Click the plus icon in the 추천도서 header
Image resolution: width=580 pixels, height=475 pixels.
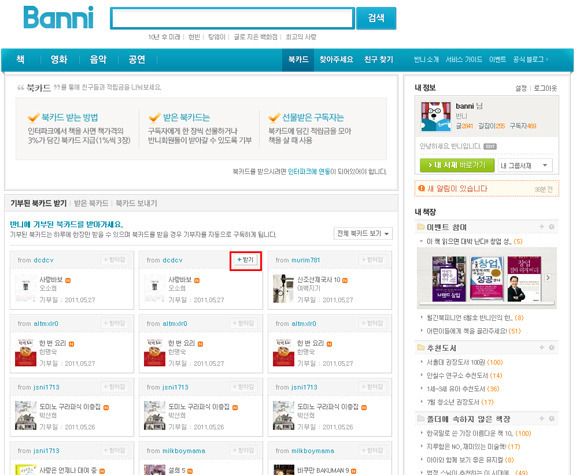click(542, 347)
